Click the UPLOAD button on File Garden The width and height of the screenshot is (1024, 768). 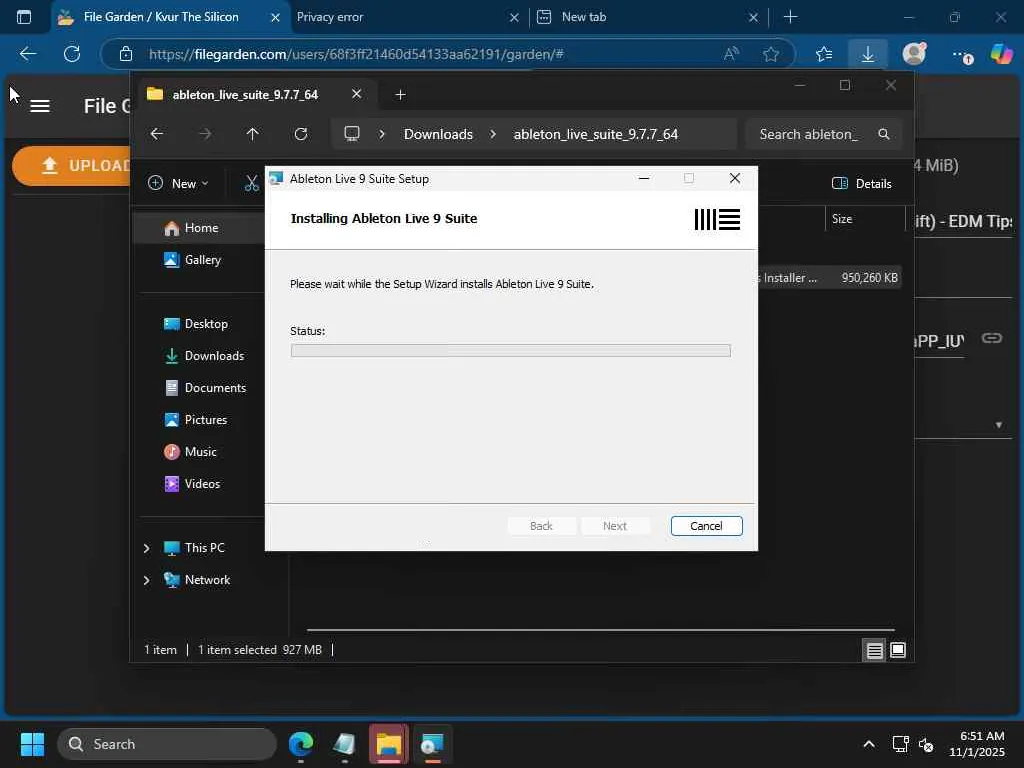click(72, 166)
